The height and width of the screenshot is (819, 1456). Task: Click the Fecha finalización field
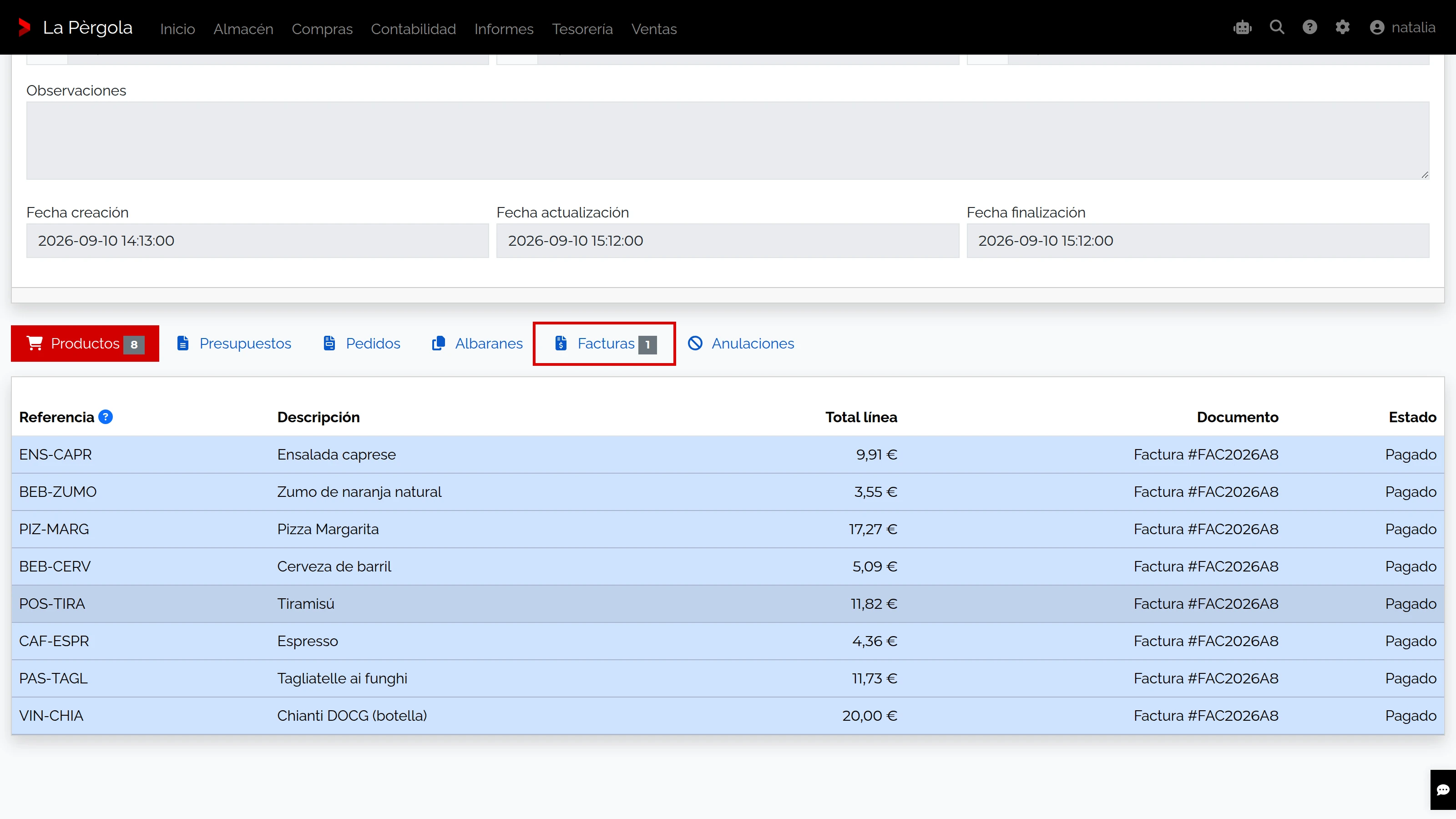point(1198,241)
